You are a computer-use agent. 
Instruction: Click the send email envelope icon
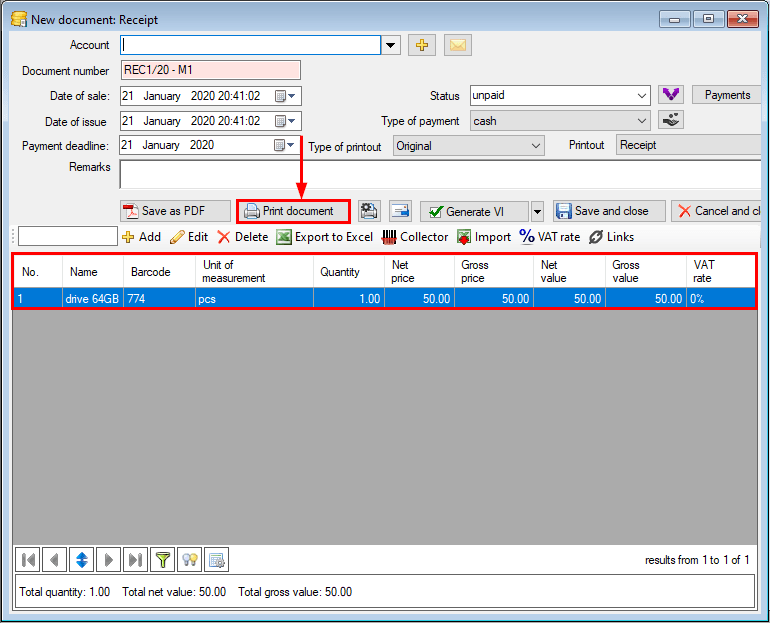pos(458,45)
